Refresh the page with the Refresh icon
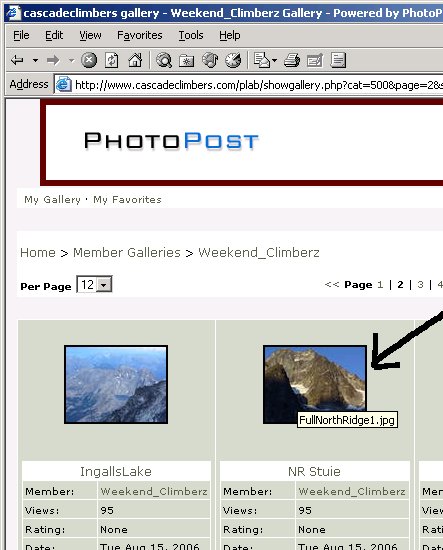The height and width of the screenshot is (550, 443). coord(112,60)
